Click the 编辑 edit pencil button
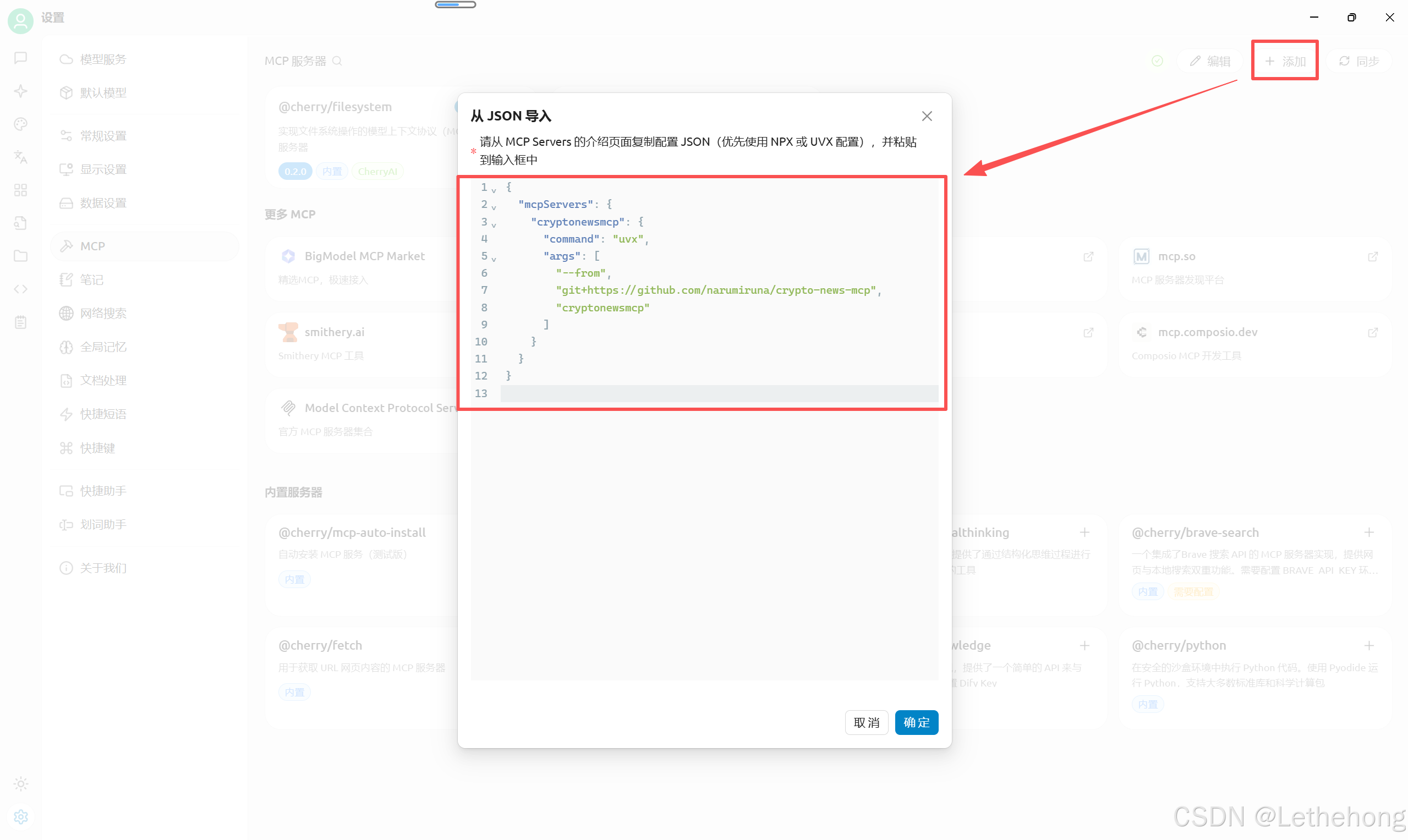This screenshot has height=840, width=1408. pos(1210,61)
